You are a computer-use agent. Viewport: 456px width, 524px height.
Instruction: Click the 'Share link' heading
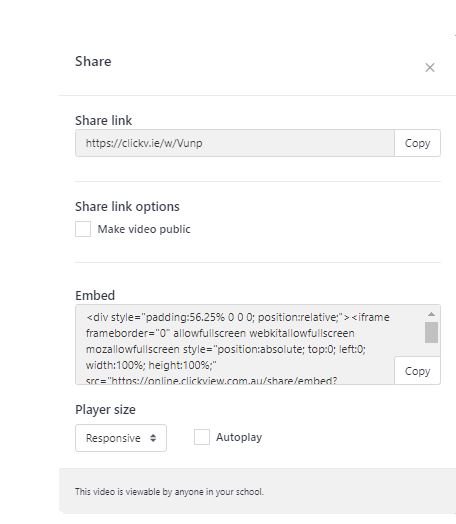pyautogui.click(x=104, y=120)
